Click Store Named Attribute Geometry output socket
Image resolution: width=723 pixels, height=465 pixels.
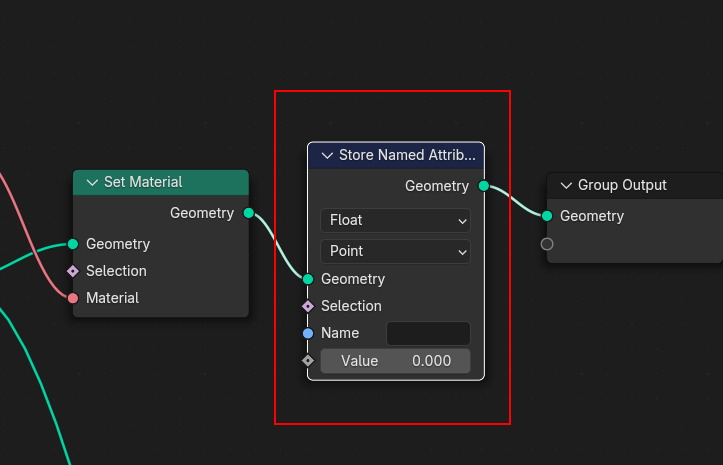pyautogui.click(x=484, y=186)
